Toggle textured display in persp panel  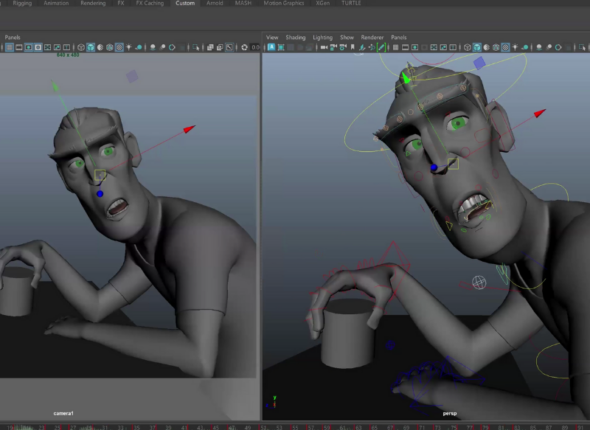506,47
